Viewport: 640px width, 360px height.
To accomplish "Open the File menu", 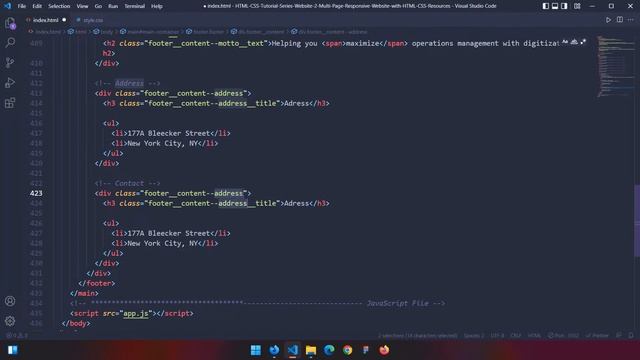I will point(22,6).
